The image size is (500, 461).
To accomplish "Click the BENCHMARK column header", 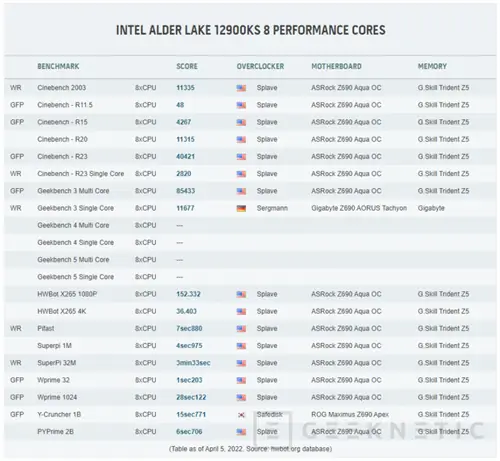I will (x=58, y=66).
